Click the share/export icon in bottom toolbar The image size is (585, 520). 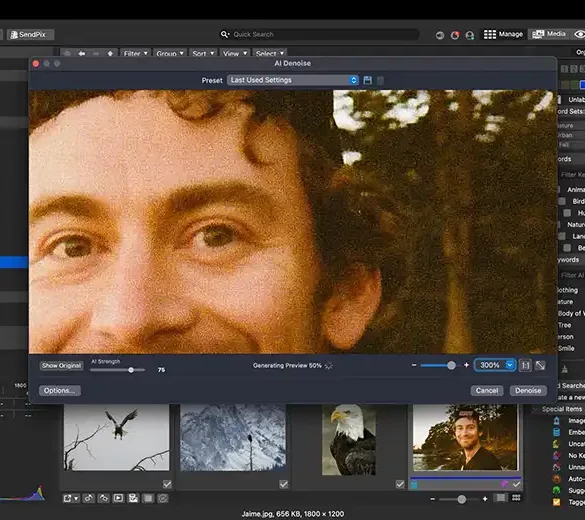[68, 498]
